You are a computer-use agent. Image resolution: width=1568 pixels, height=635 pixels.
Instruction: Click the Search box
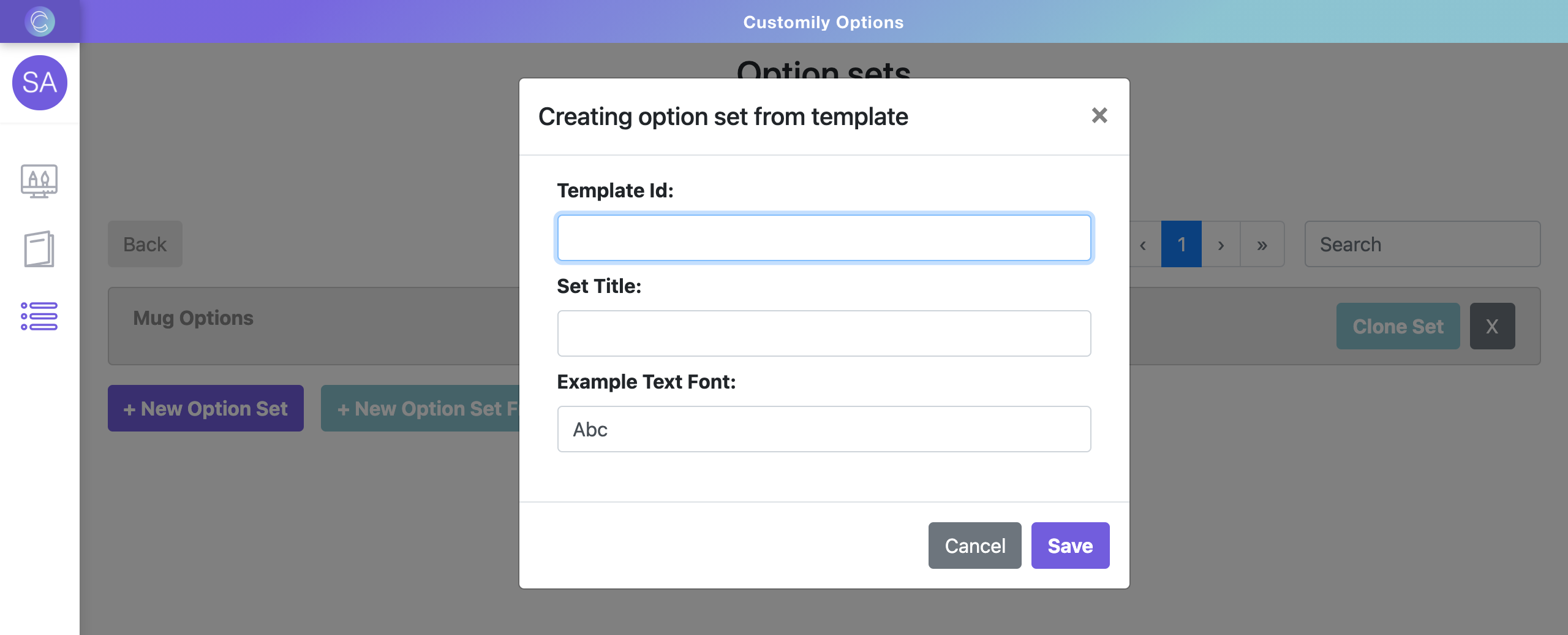point(1422,244)
